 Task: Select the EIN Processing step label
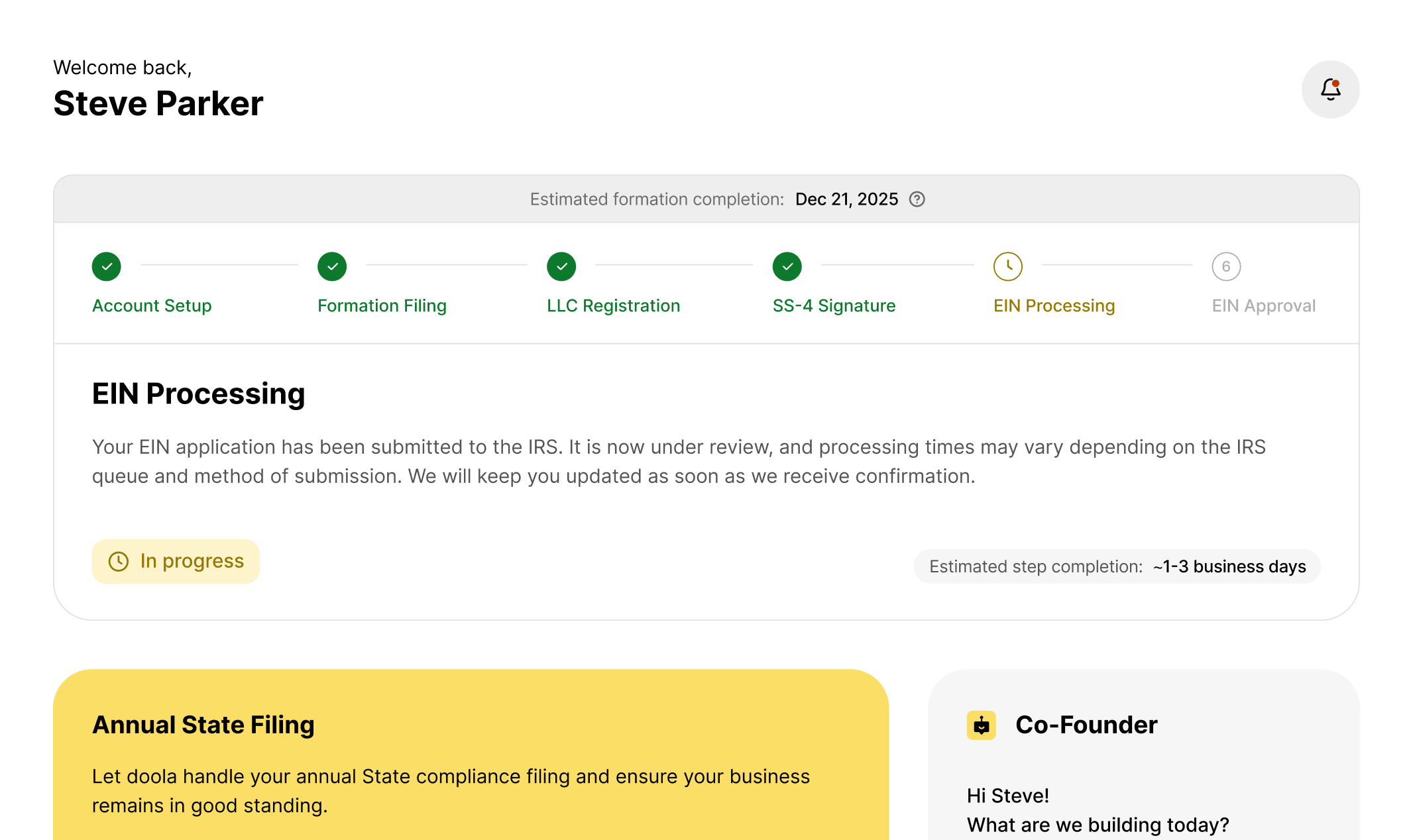tap(1054, 305)
